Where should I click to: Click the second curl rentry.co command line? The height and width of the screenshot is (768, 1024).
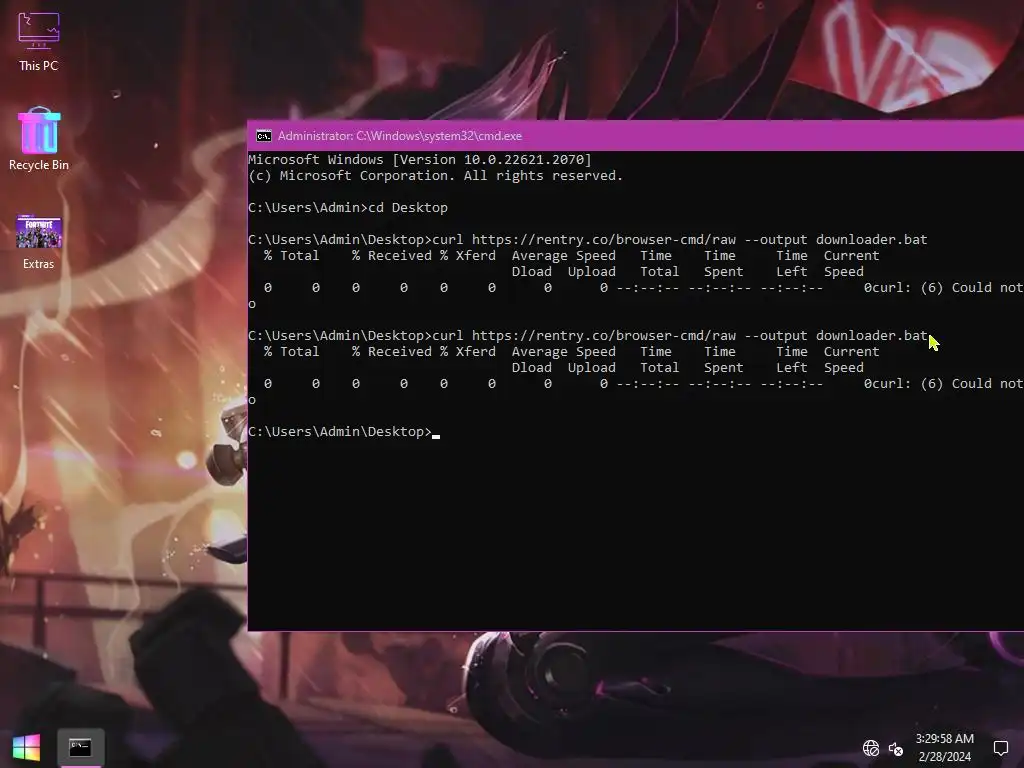pos(588,336)
